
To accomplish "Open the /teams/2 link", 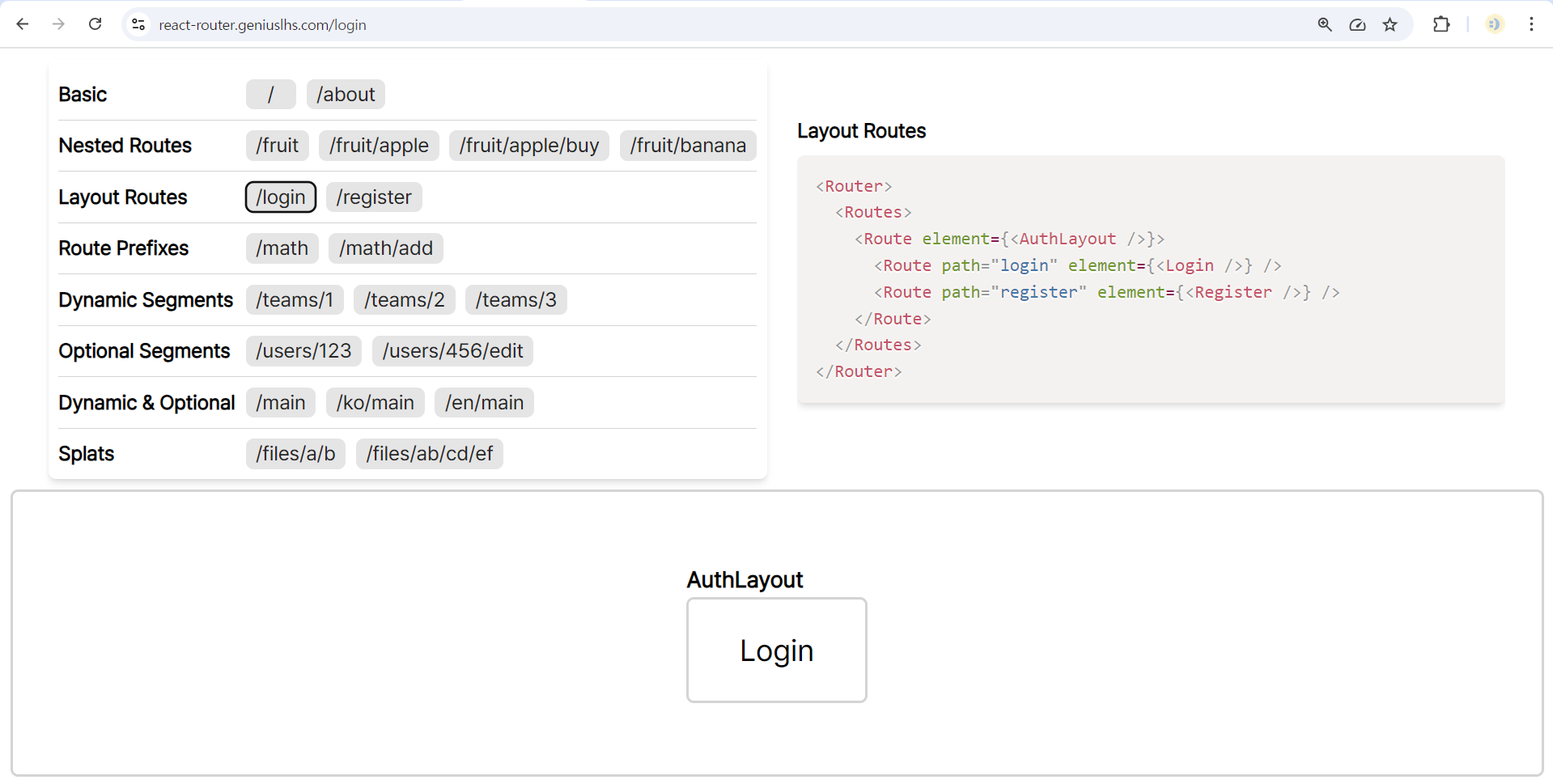I will coord(404,300).
